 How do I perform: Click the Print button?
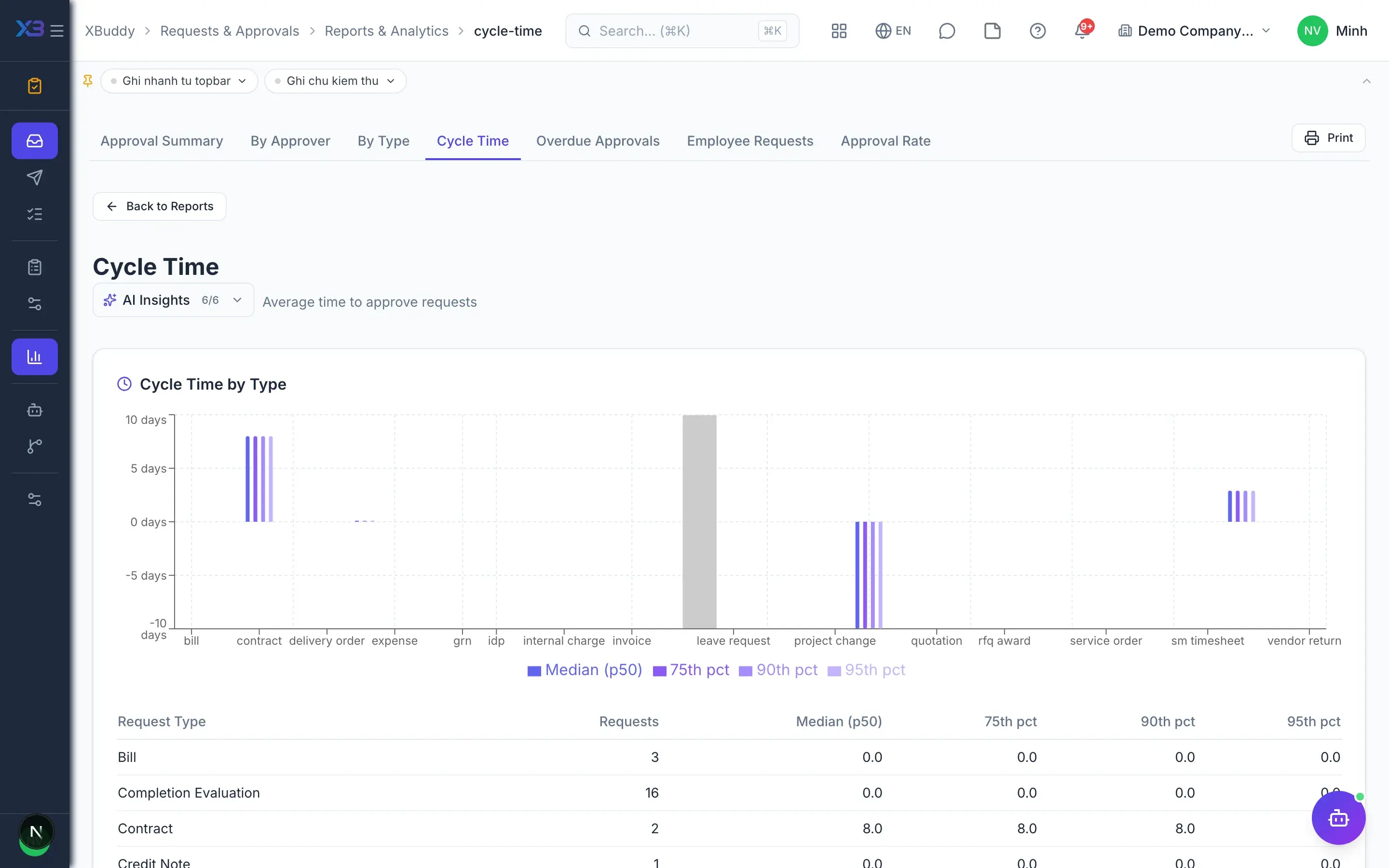click(x=1328, y=138)
